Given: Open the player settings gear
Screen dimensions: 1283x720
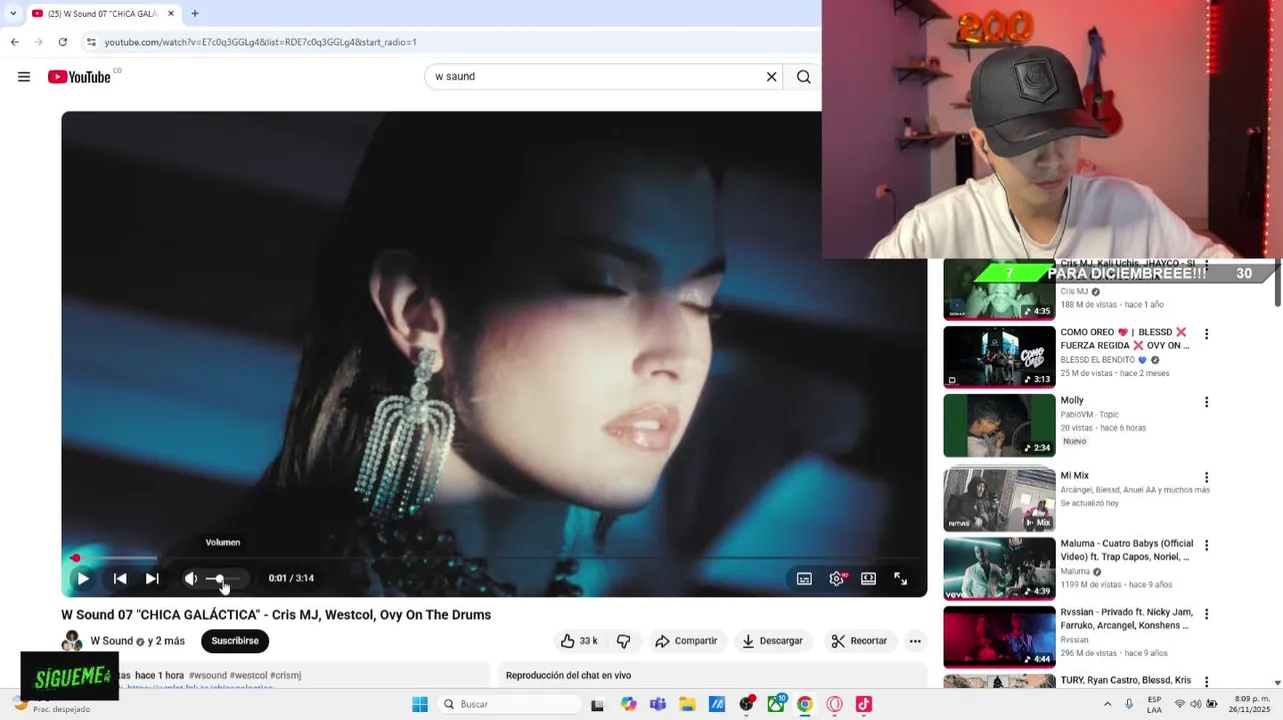Looking at the screenshot, I should point(837,578).
